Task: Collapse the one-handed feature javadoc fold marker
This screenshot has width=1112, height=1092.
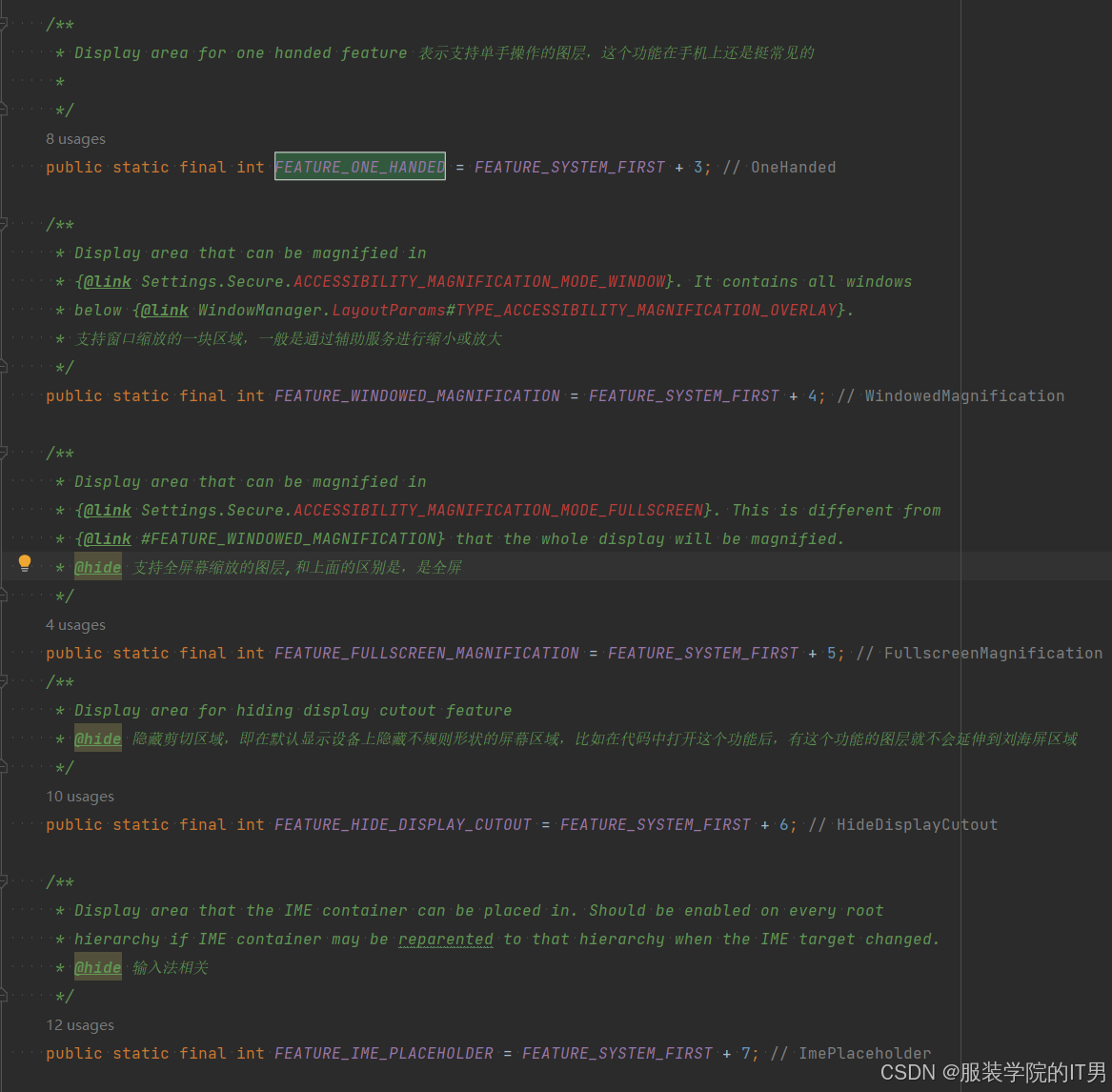Action: click(3, 24)
